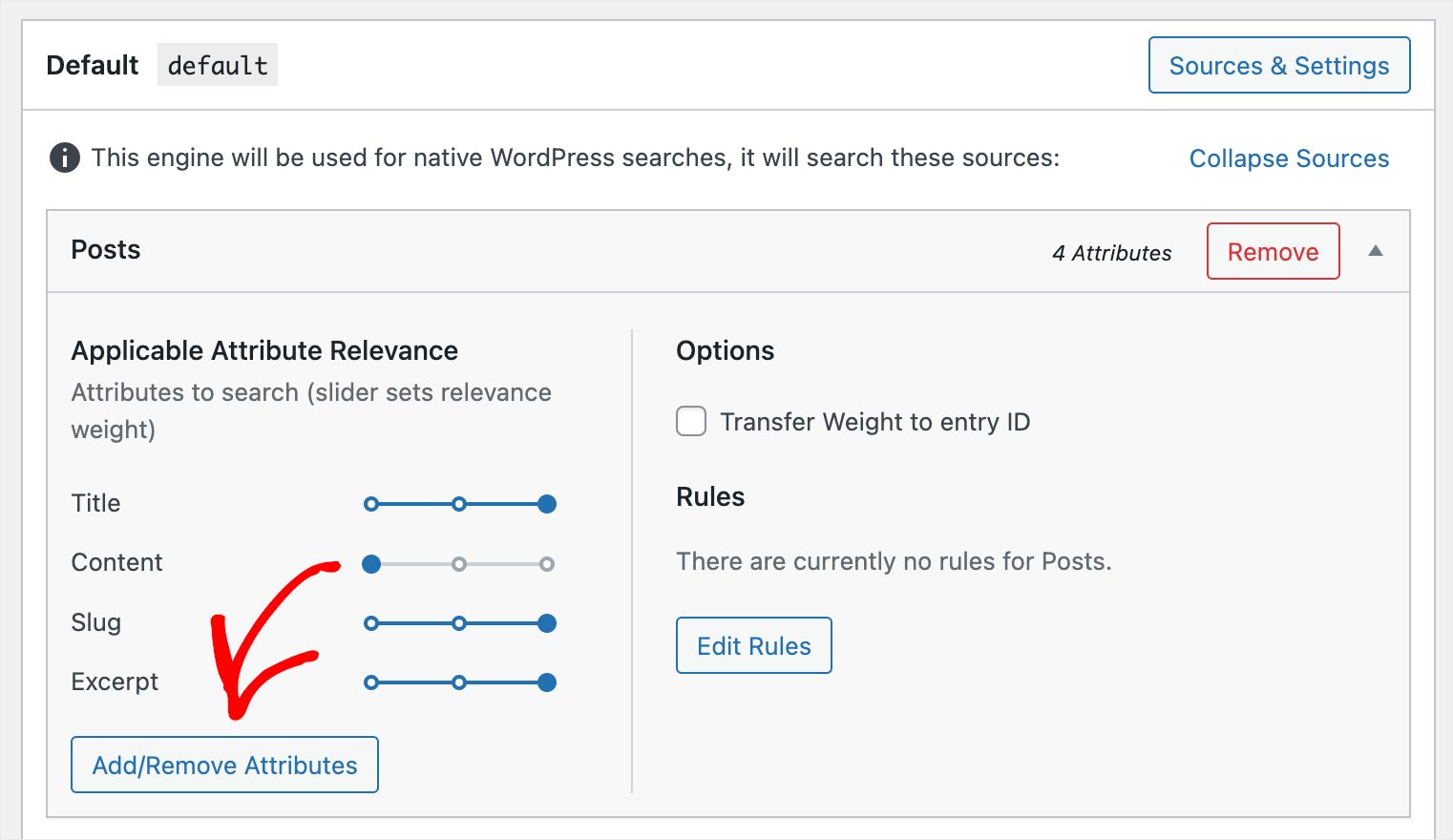Set Content relevance slider to middle stop
Screen dimensions: 1453x840
[459, 564]
